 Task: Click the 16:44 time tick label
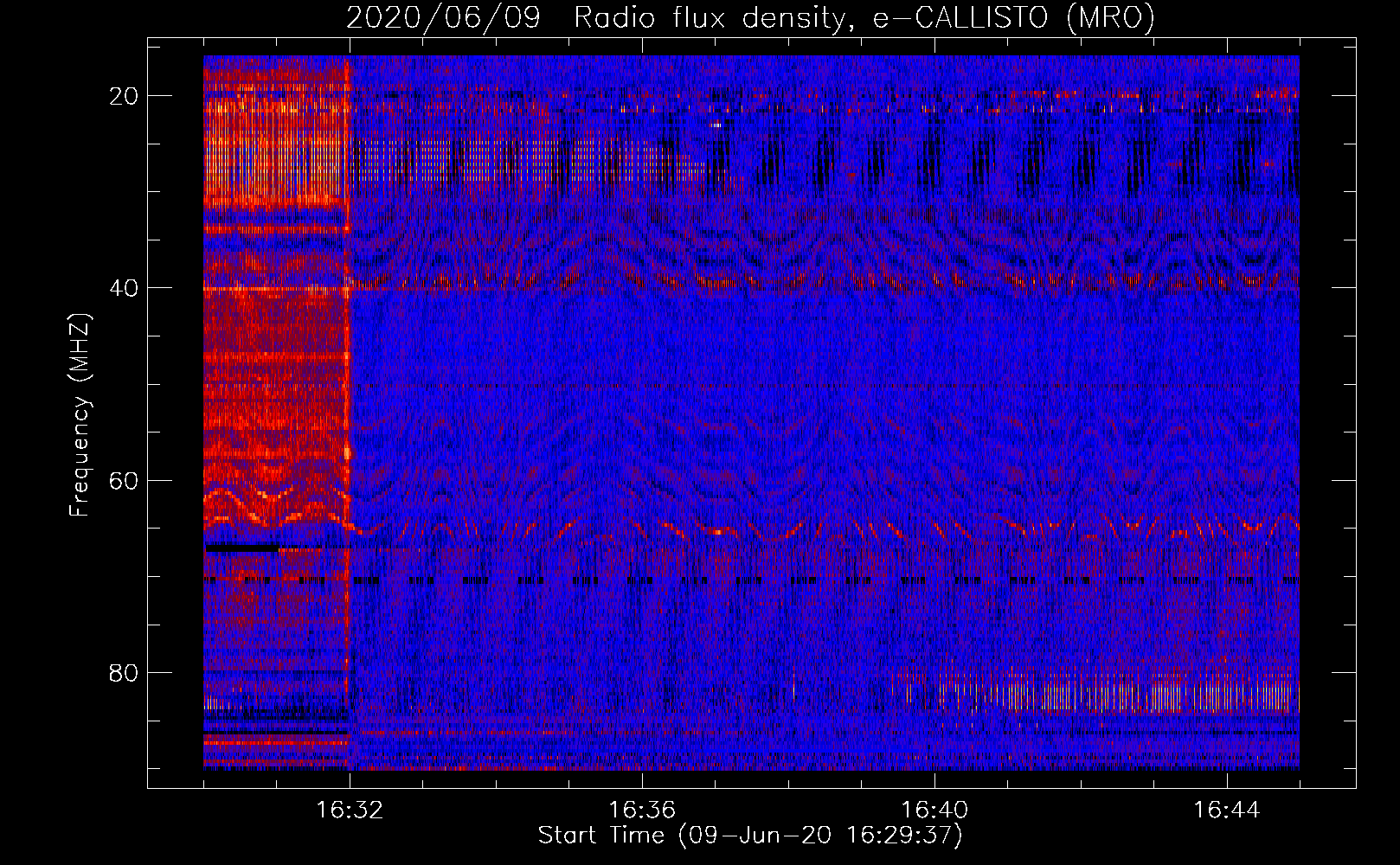1227,811
